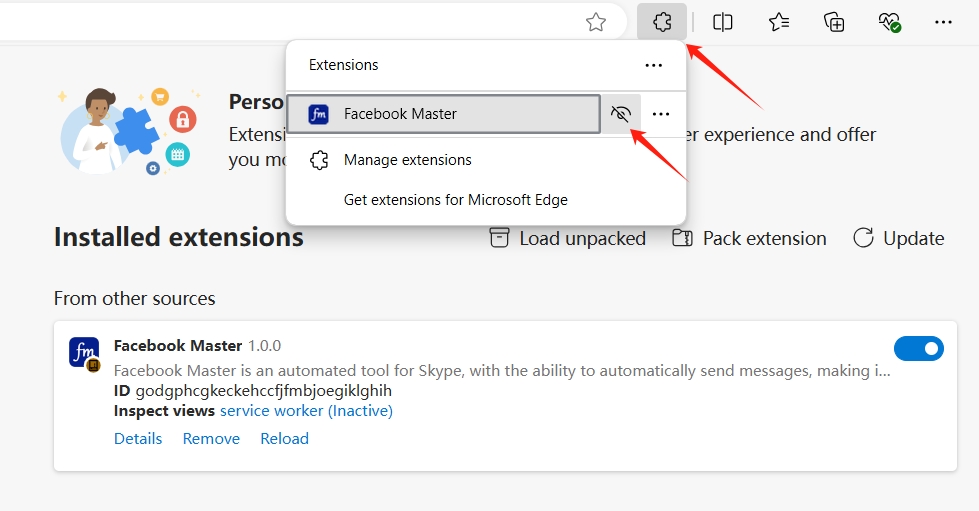Screen dimensions: 979x511
Task: Open Facebook Master Details link
Action: [138, 439]
